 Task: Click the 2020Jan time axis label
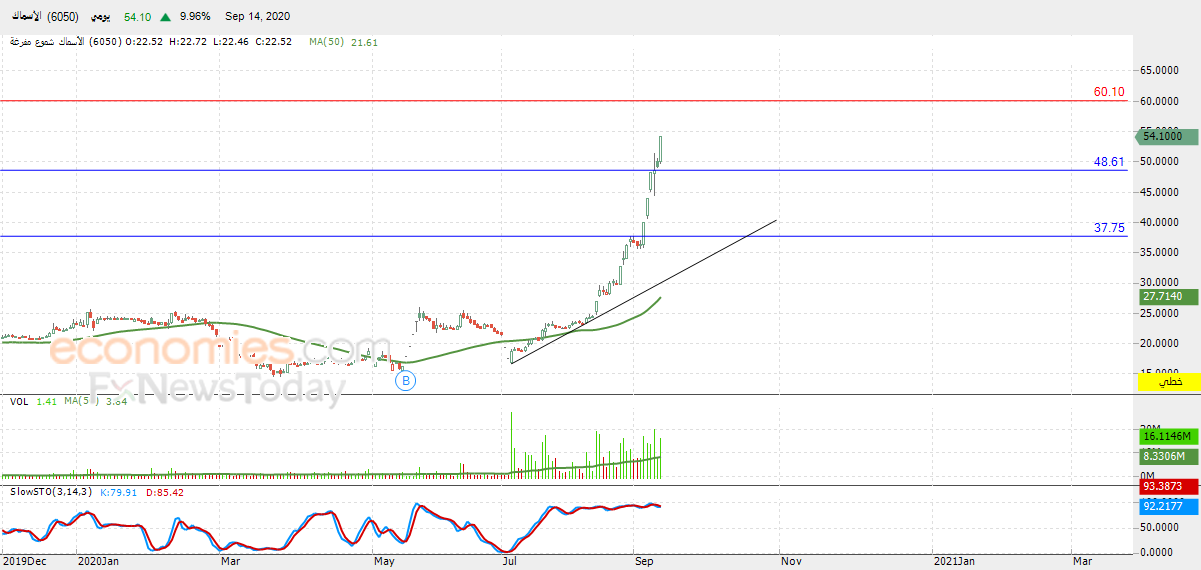click(x=98, y=562)
